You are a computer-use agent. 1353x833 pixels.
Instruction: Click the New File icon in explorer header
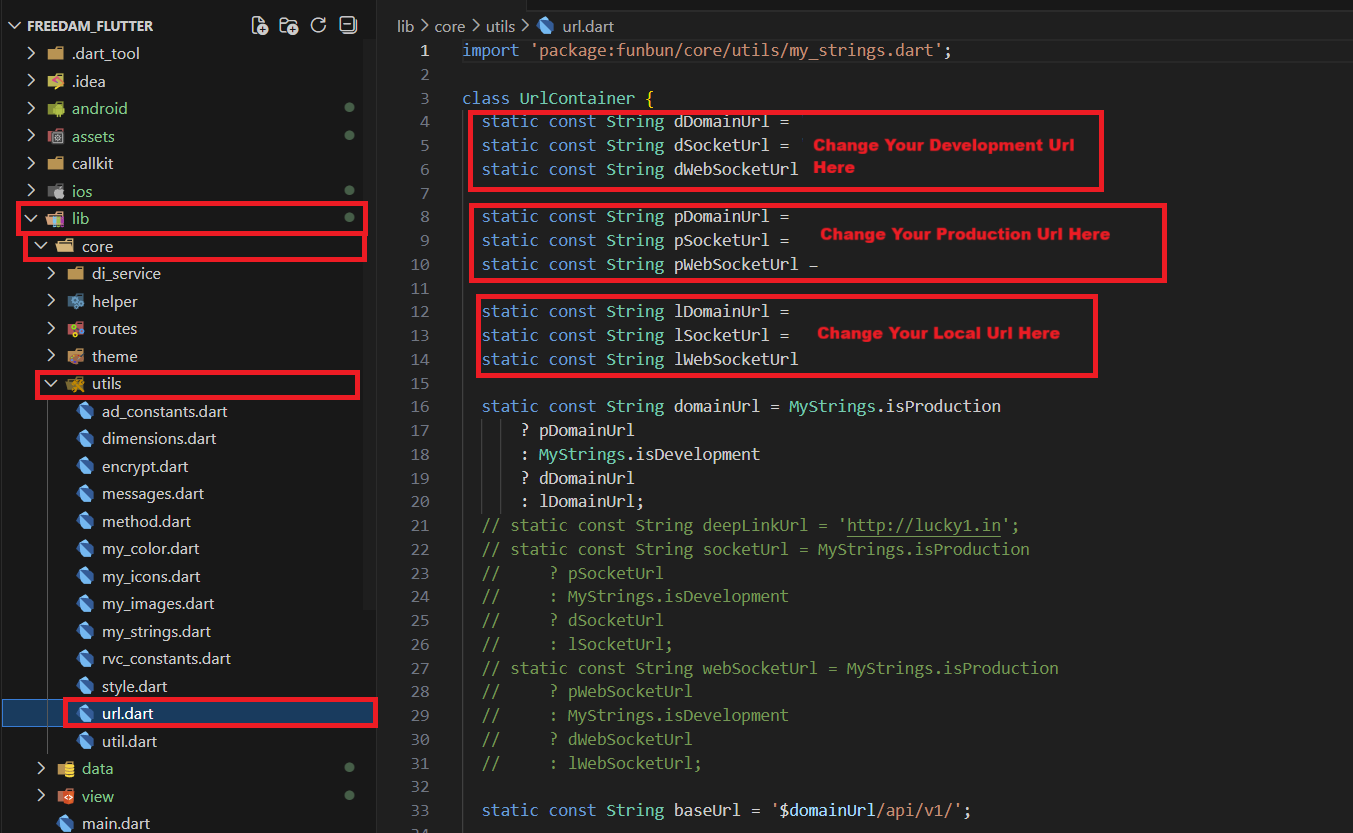[260, 26]
